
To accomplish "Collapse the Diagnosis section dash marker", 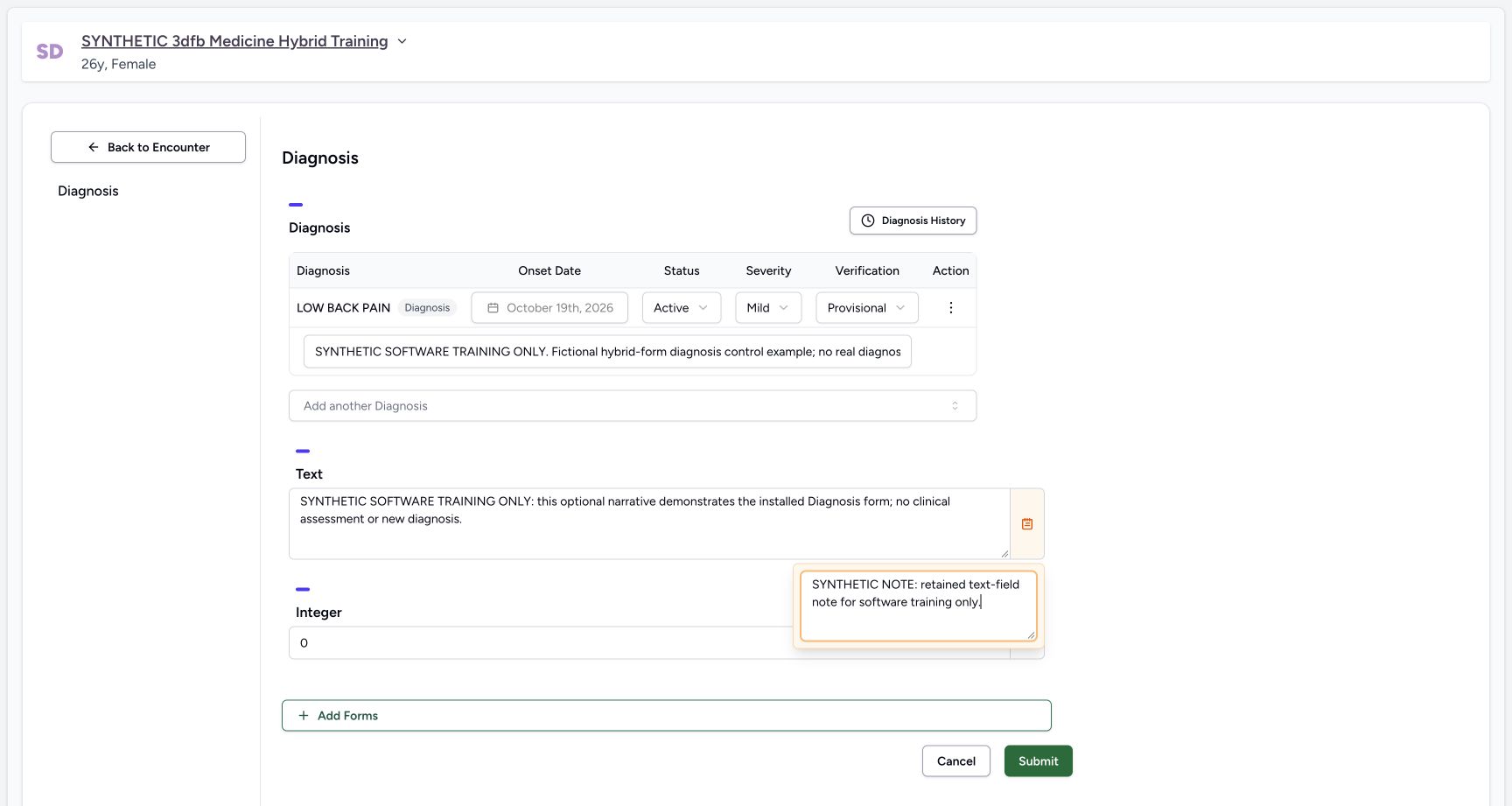I will 296,205.
